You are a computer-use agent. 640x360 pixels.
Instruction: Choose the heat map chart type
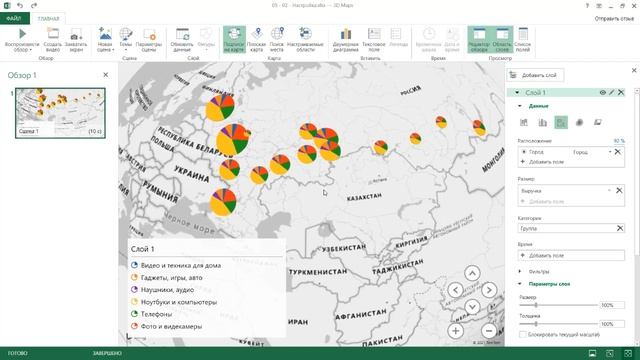(579, 122)
